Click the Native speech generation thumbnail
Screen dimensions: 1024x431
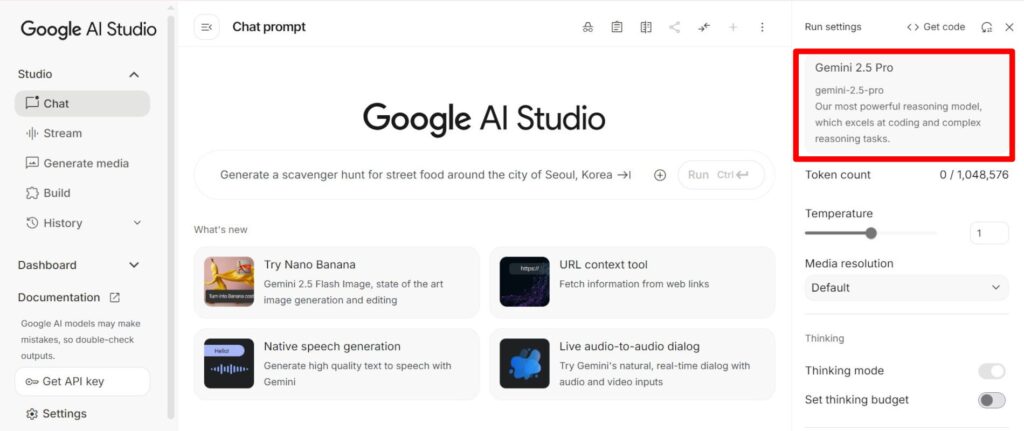pos(229,364)
